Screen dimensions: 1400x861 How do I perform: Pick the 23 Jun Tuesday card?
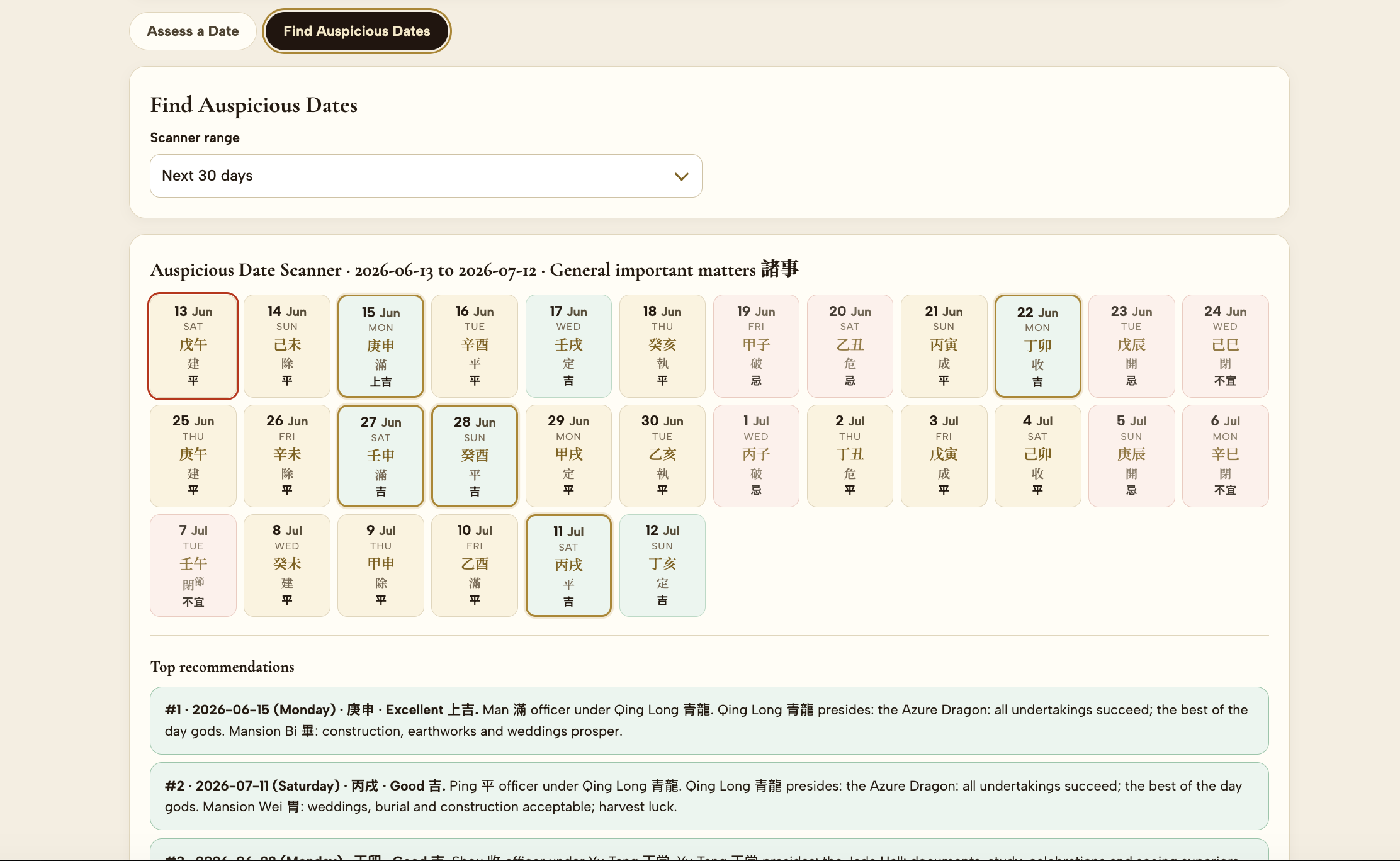1131,346
